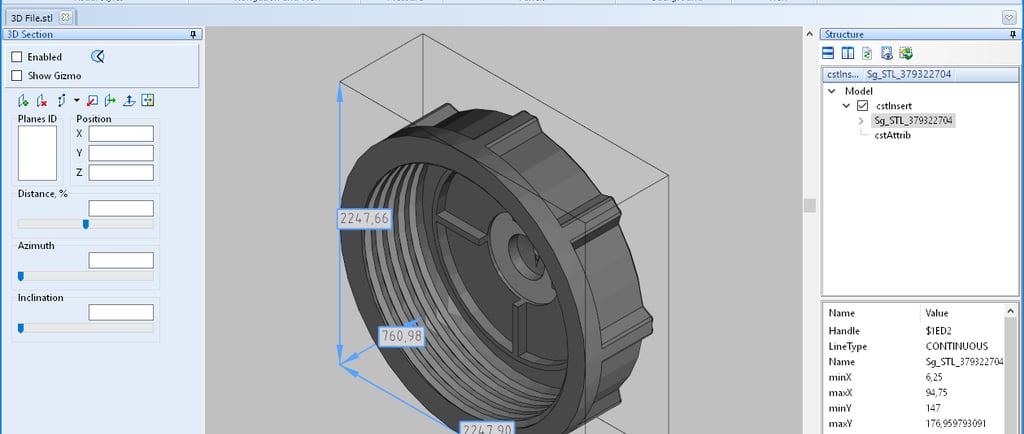This screenshot has height=434, width=1024.
Task: Click the 2247,66 height dimension label
Action: (x=364, y=219)
